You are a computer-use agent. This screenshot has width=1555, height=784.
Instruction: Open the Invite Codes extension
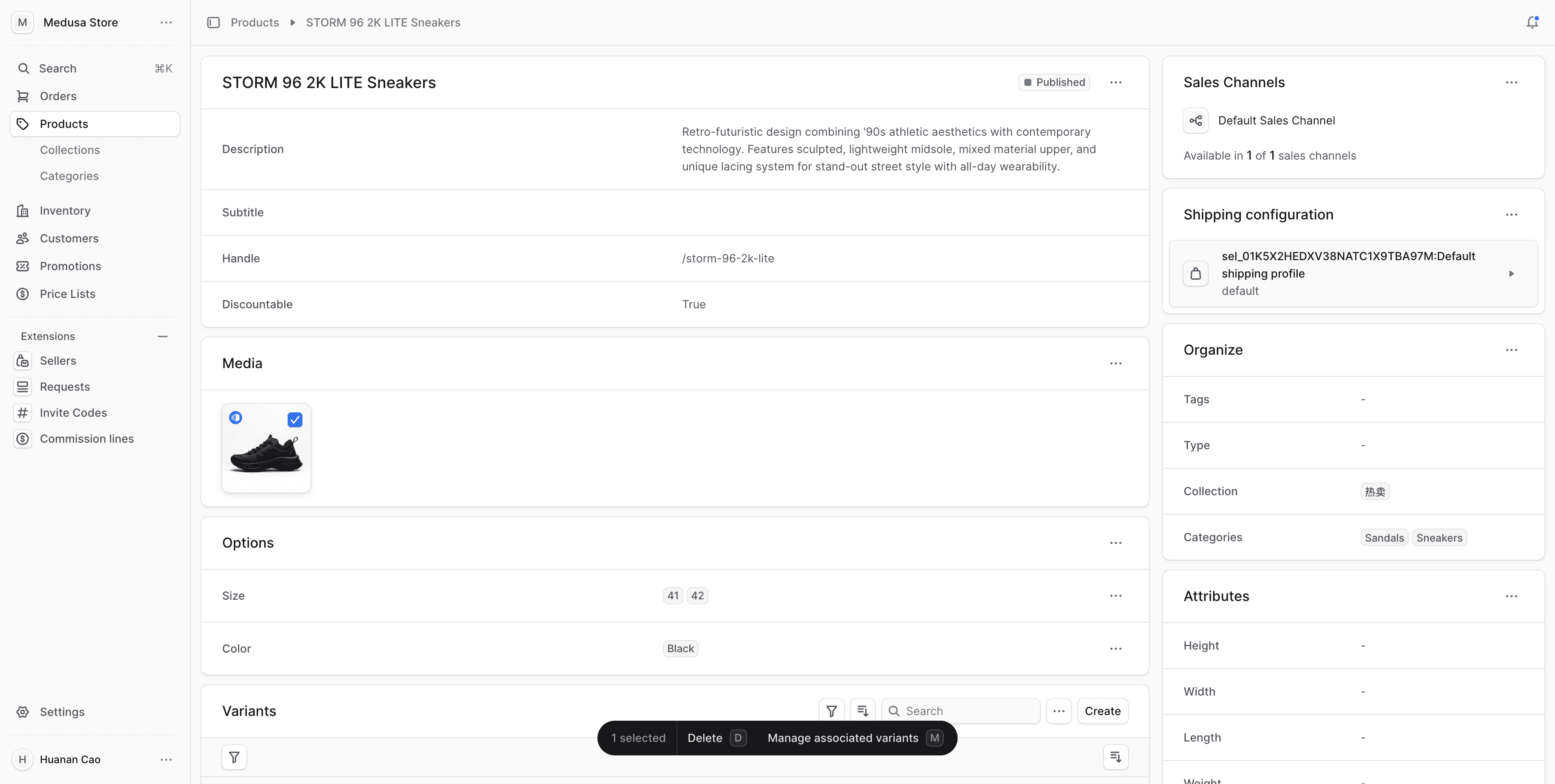coord(73,412)
